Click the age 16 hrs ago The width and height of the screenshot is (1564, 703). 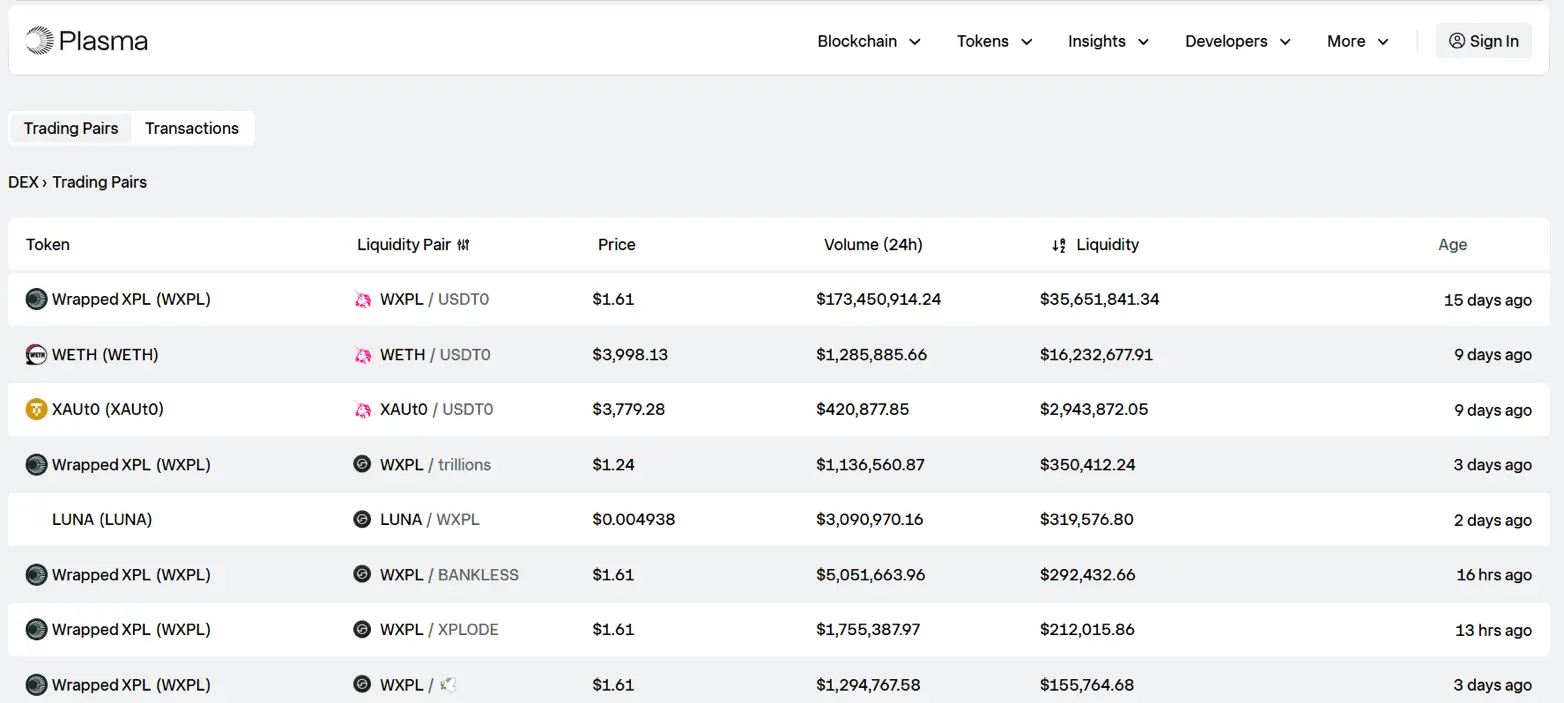click(1494, 575)
